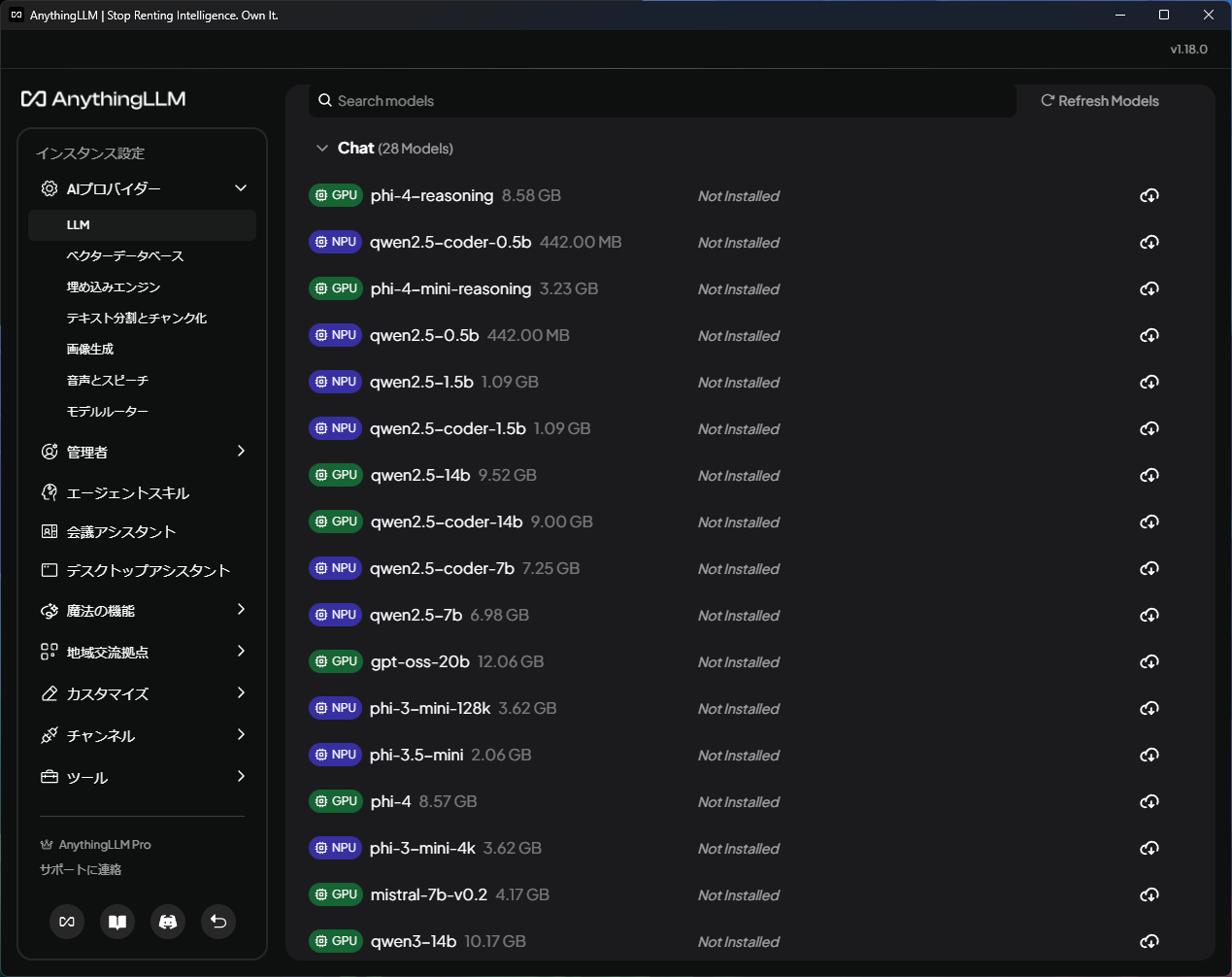
Task: Download the qwen2.5-coder-0.5b model
Action: (1149, 243)
